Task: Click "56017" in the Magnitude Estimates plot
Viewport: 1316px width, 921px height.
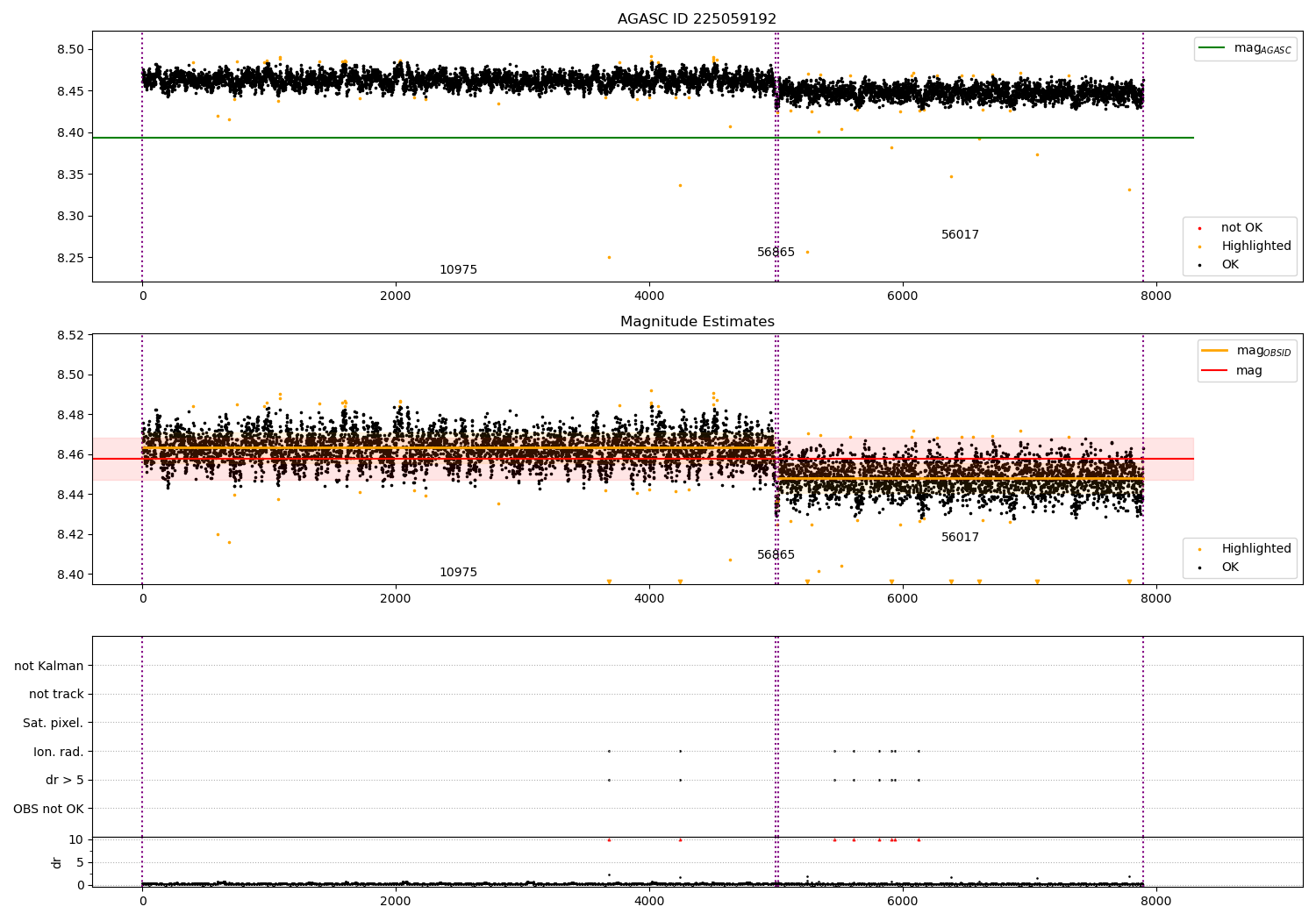Action: [960, 537]
